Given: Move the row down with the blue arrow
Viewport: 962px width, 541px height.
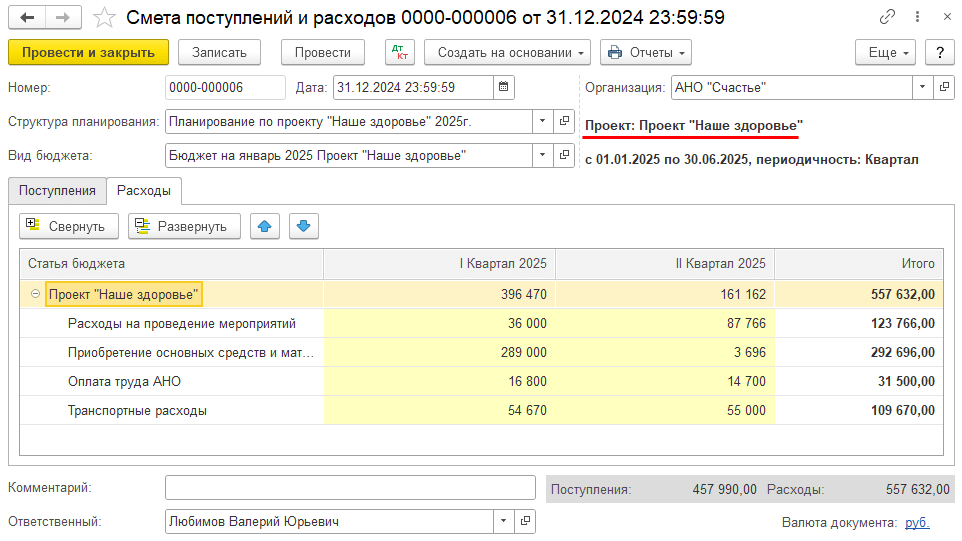Looking at the screenshot, I should pyautogui.click(x=304, y=226).
